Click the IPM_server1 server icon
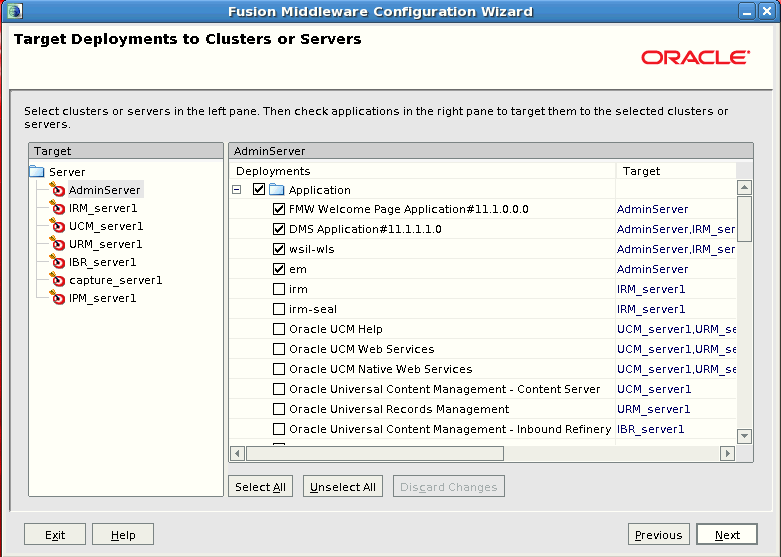This screenshot has height=557, width=781. [57, 297]
